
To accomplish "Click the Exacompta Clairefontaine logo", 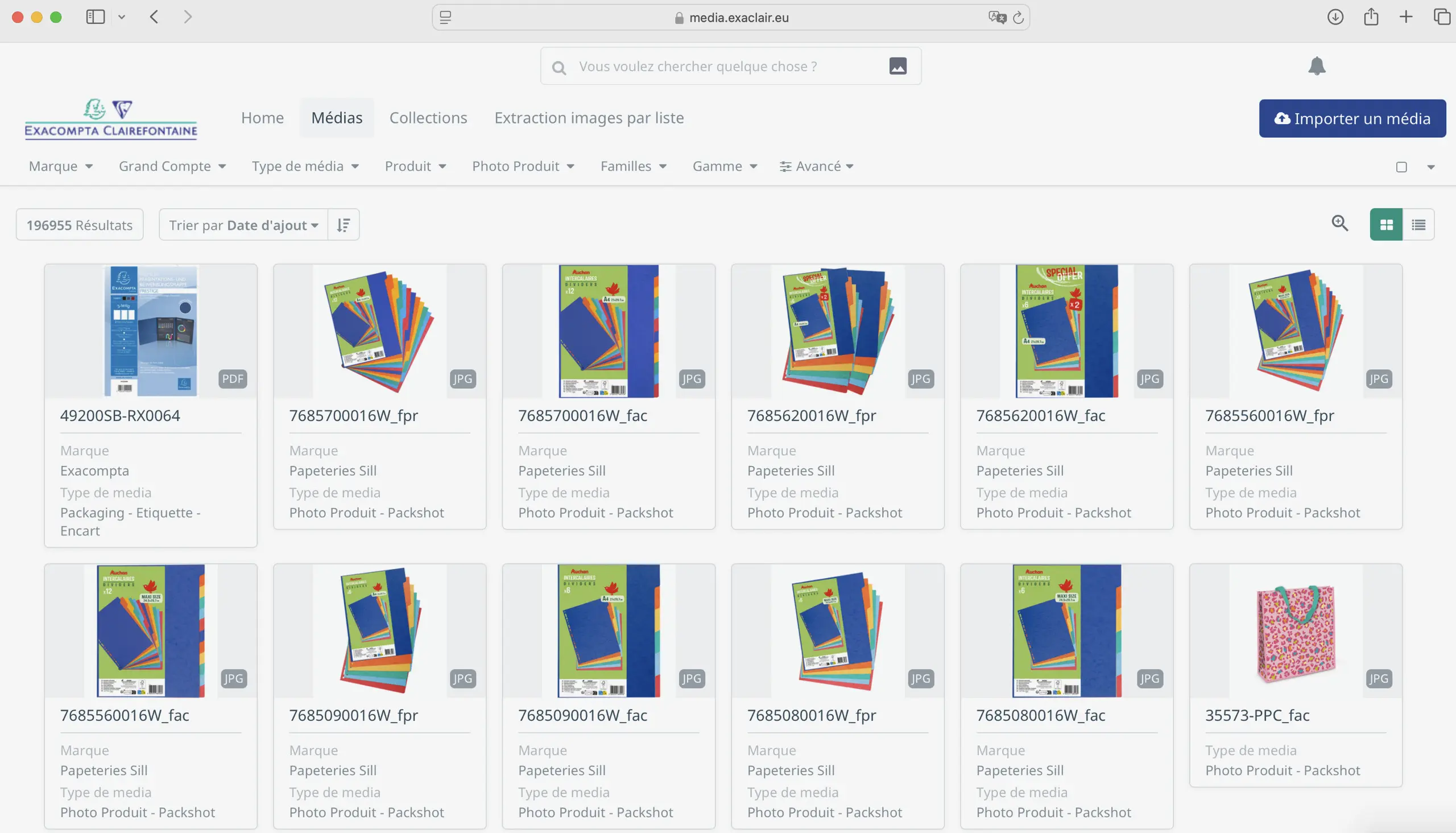I will pos(111,119).
